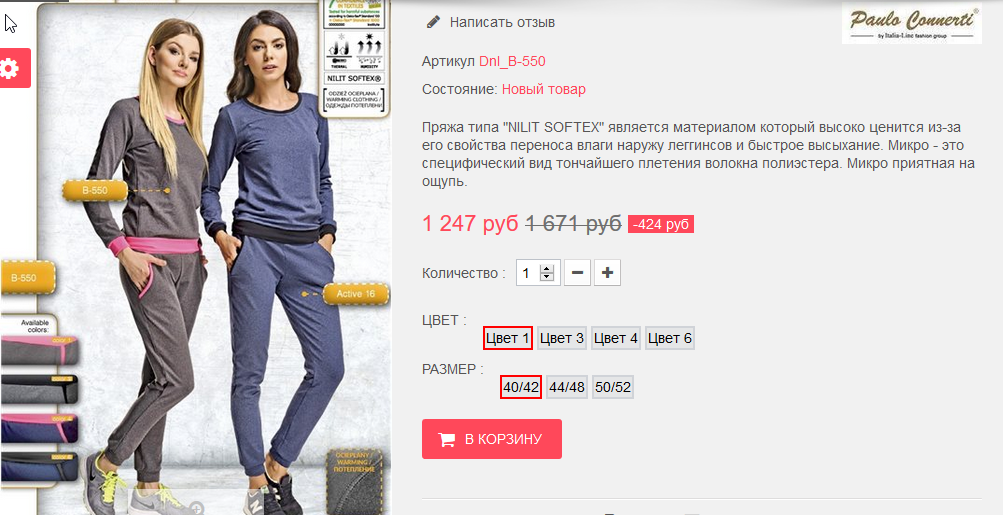Add product with В КОРЗИНУ button
The image size is (1003, 515).
(492, 439)
